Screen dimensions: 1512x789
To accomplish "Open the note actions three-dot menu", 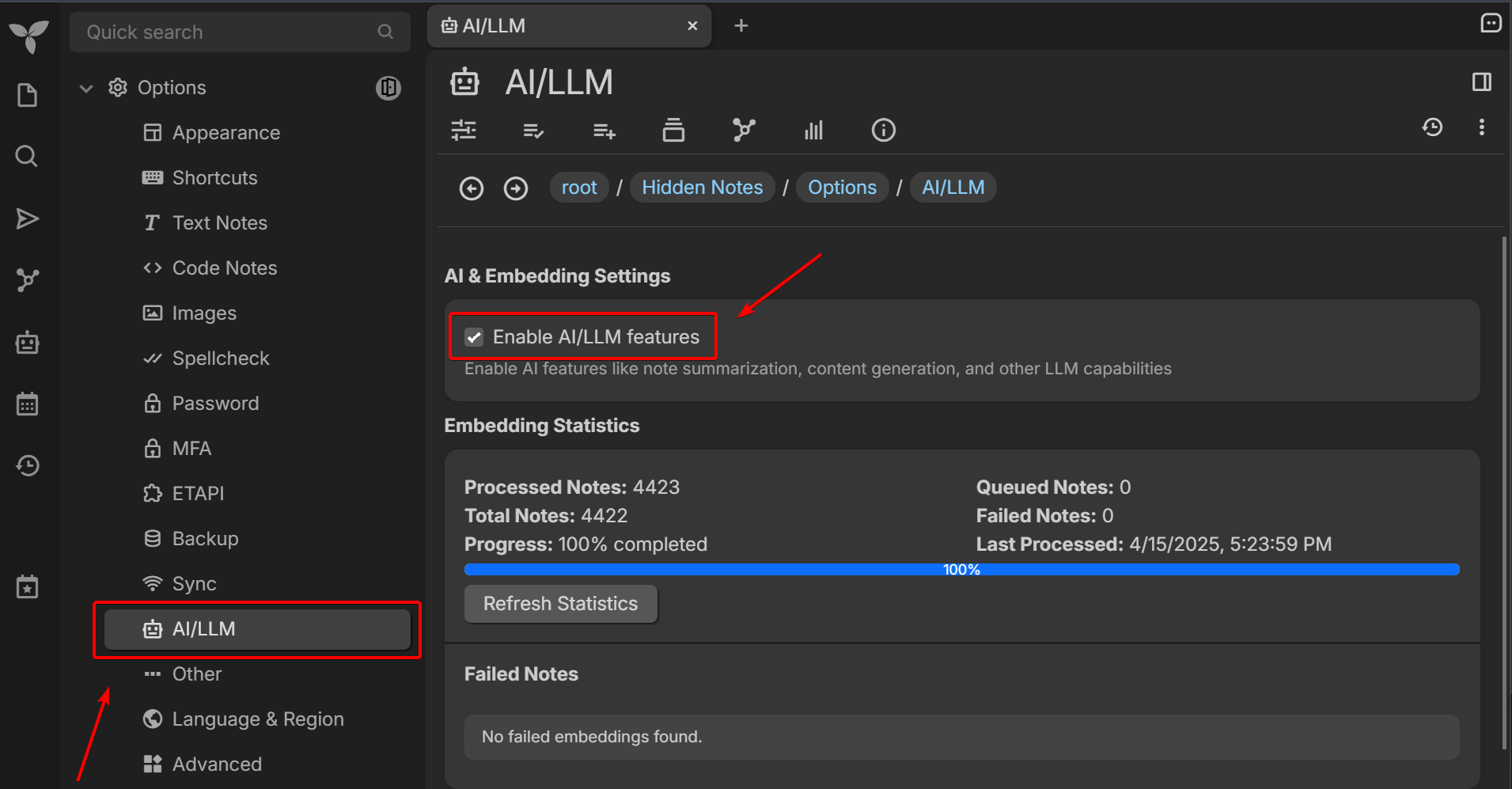I will click(1481, 127).
